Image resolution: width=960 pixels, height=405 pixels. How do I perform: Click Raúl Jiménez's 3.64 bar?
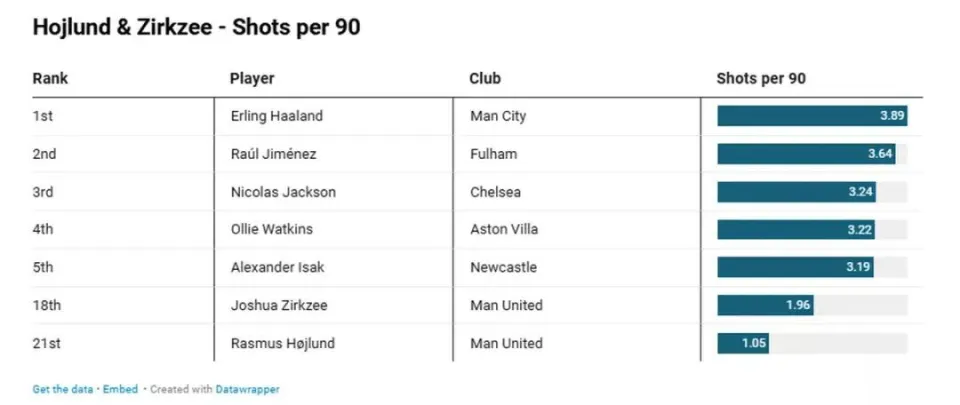click(806, 154)
